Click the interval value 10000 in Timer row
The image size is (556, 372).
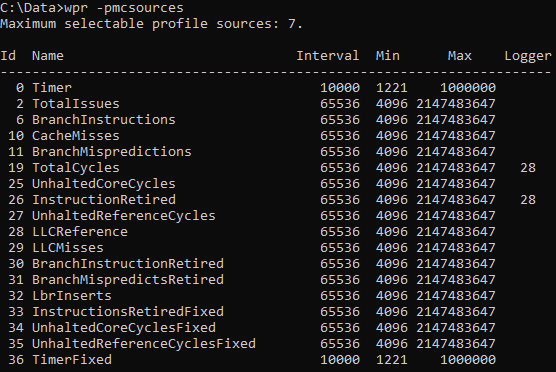point(340,88)
